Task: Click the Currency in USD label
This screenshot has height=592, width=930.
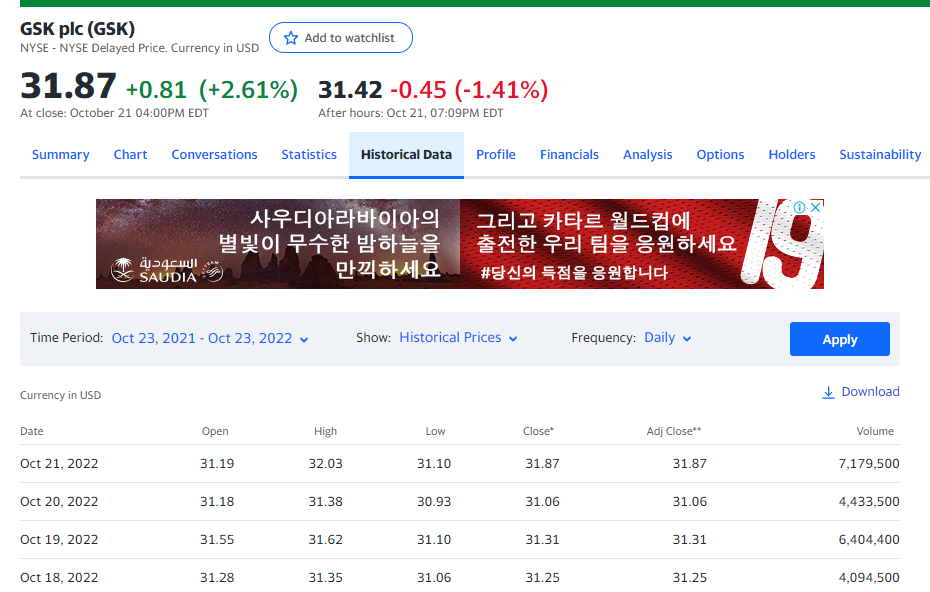Action: click(60, 395)
